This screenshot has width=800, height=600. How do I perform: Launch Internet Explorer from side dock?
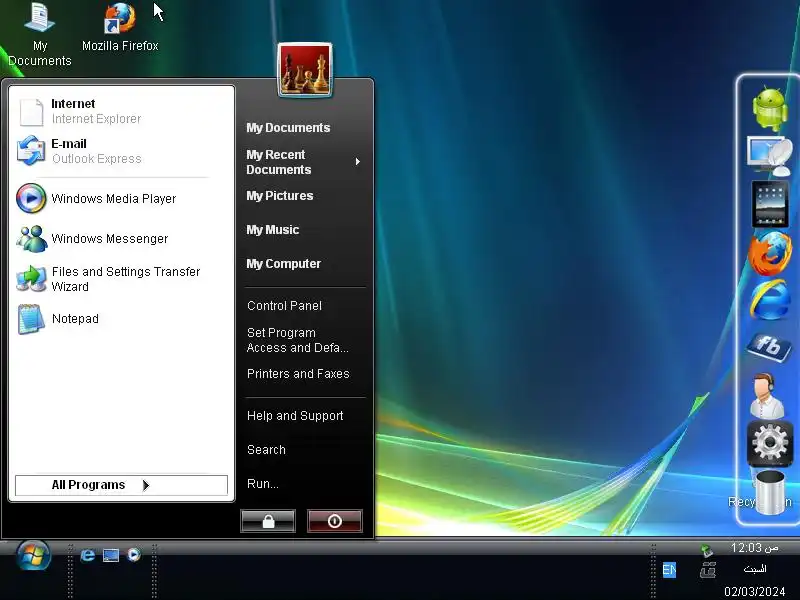tap(770, 300)
